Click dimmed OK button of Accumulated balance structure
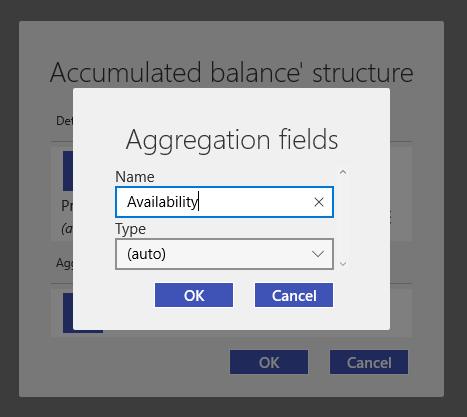The width and height of the screenshot is (467, 417). (x=269, y=362)
